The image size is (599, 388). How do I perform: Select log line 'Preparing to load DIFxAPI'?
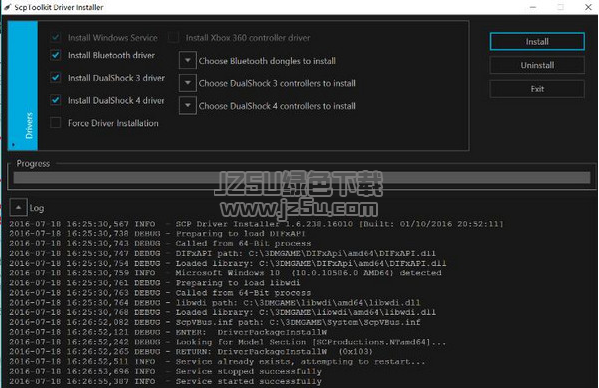(157, 233)
